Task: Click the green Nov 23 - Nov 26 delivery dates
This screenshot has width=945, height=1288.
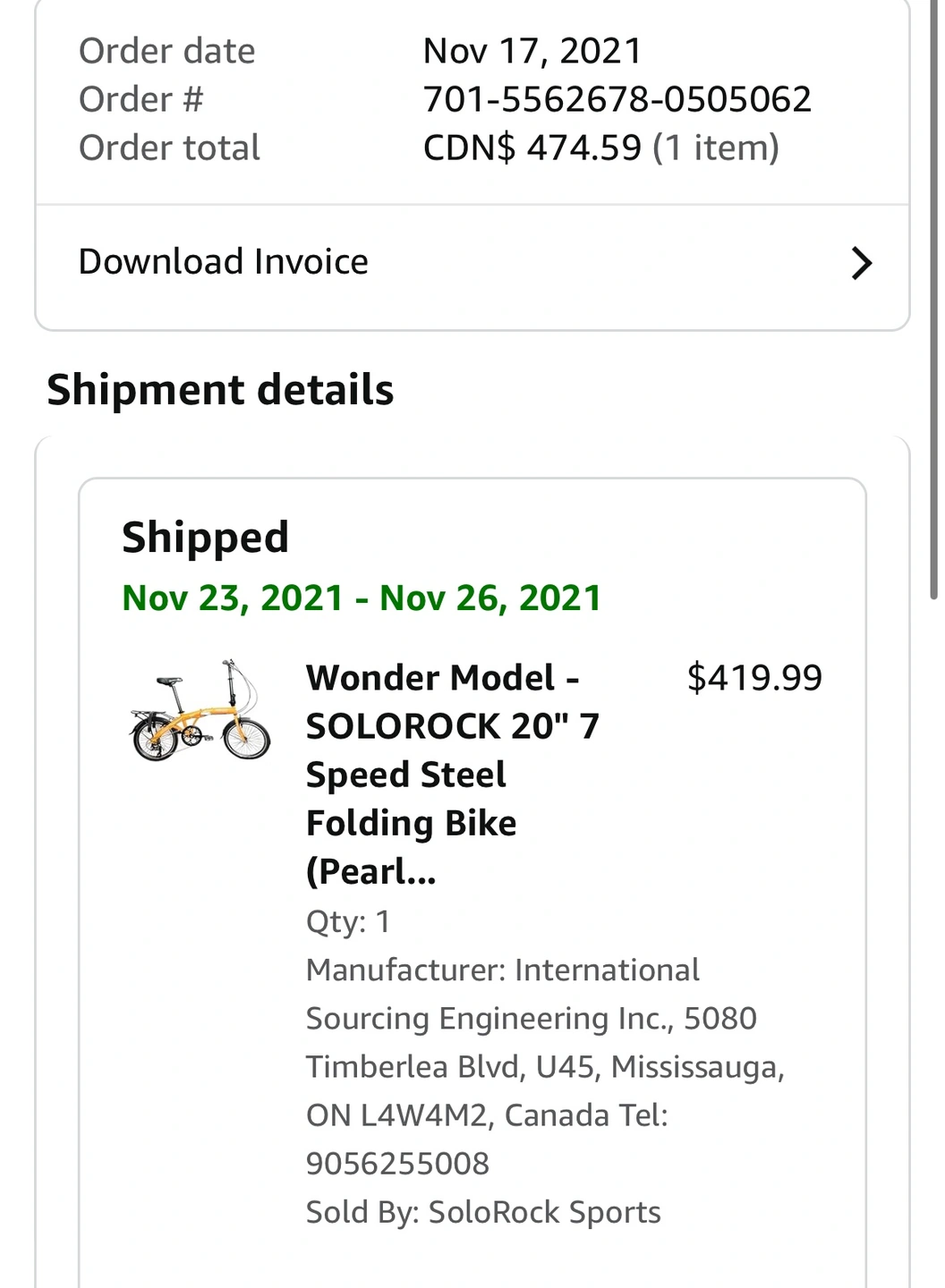Action: (x=362, y=597)
